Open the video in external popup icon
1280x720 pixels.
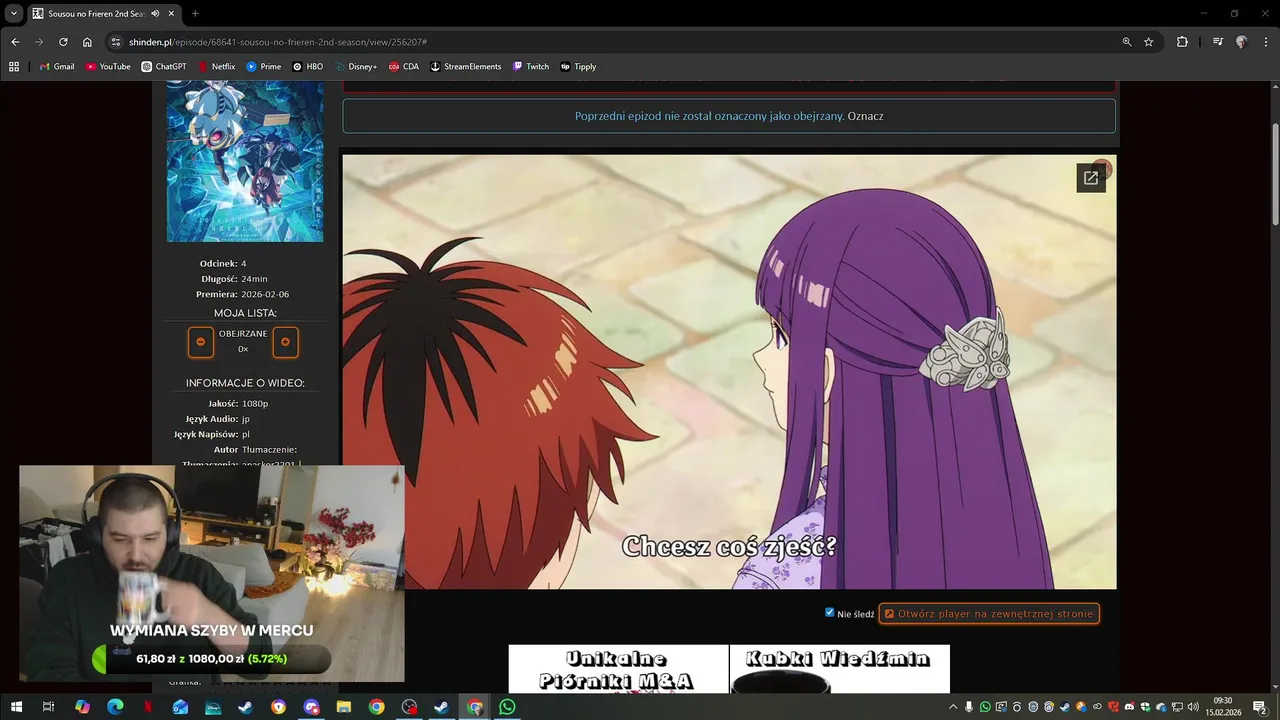point(1091,178)
